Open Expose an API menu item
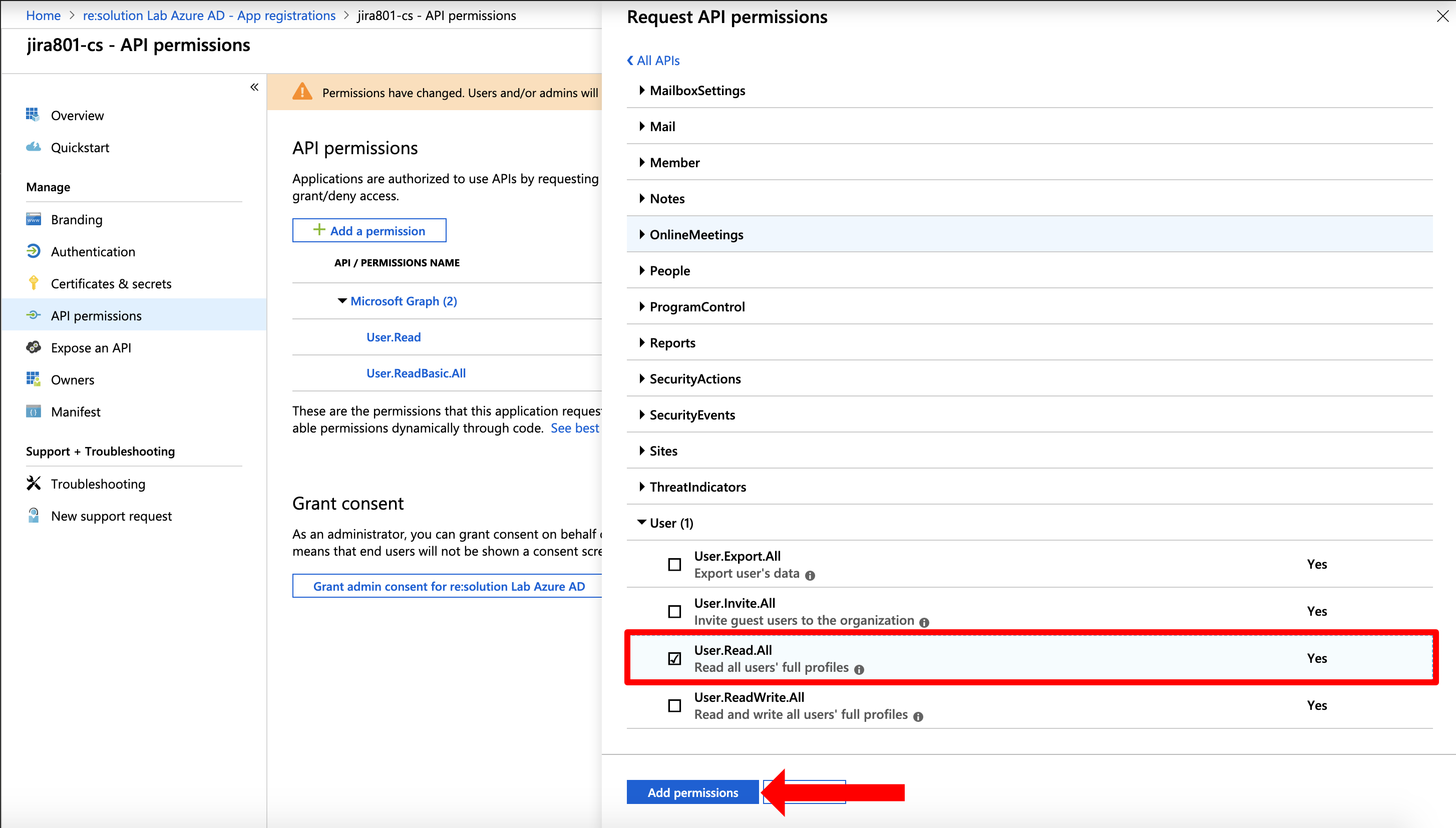 point(91,347)
